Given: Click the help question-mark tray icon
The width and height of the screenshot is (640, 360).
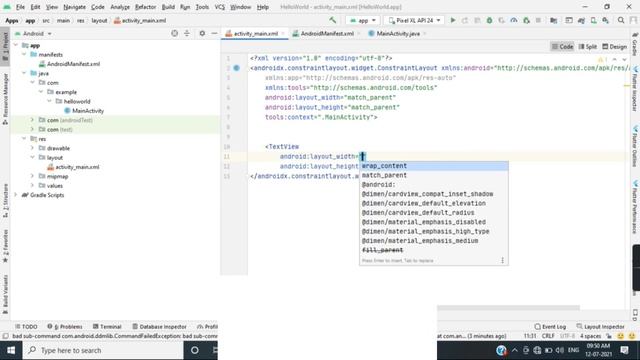Looking at the screenshot, I should (501, 350).
